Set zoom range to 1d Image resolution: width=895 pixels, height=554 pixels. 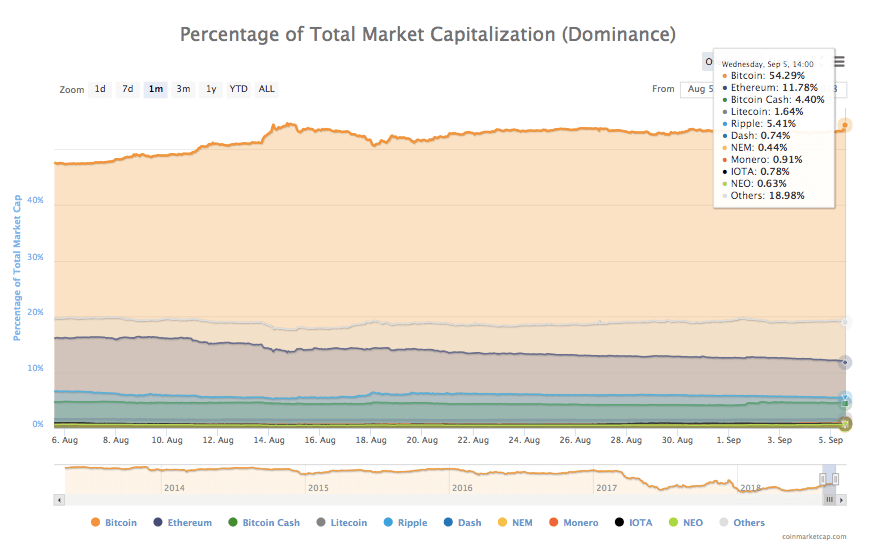[100, 89]
